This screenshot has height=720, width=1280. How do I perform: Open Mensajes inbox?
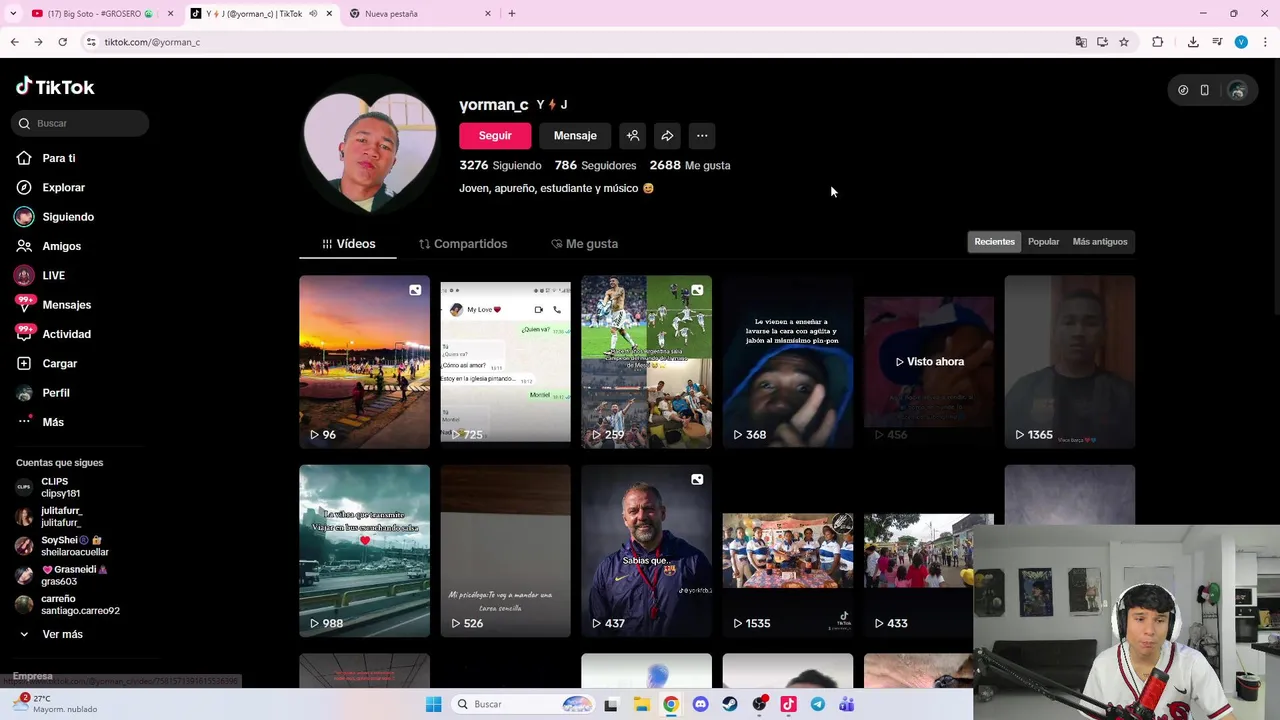[x=53, y=305]
